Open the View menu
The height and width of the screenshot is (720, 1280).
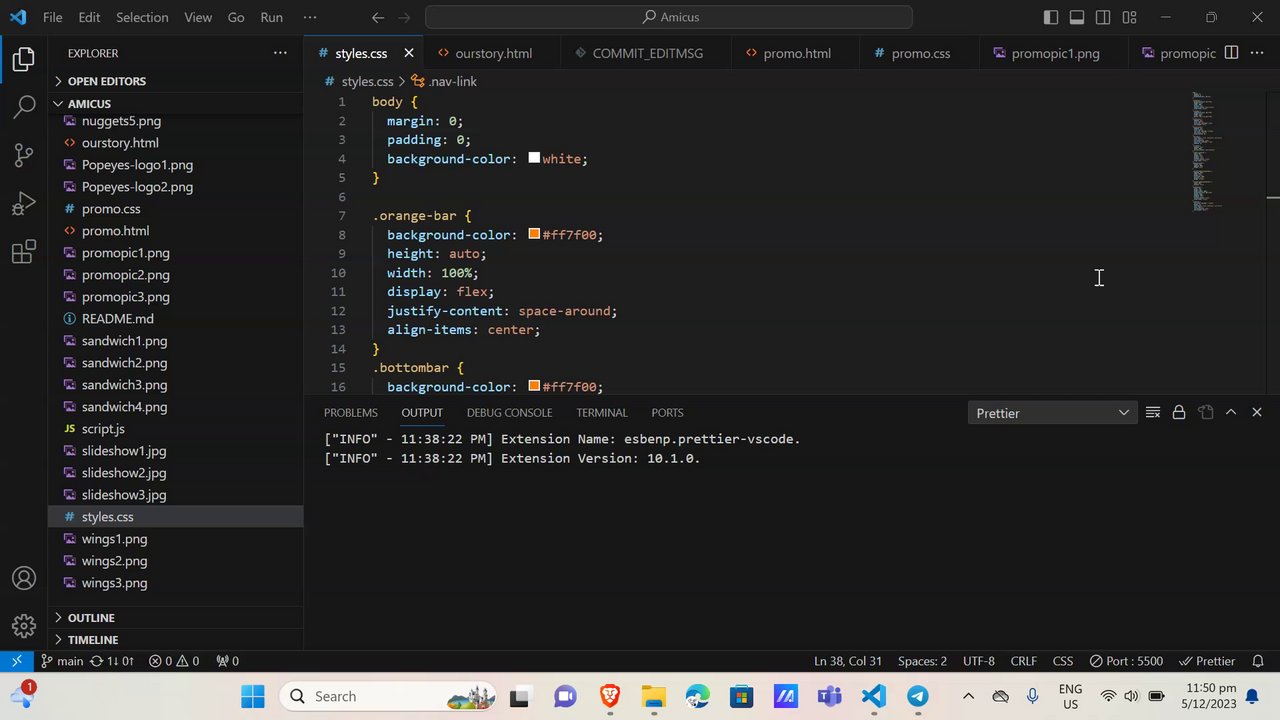click(x=198, y=17)
